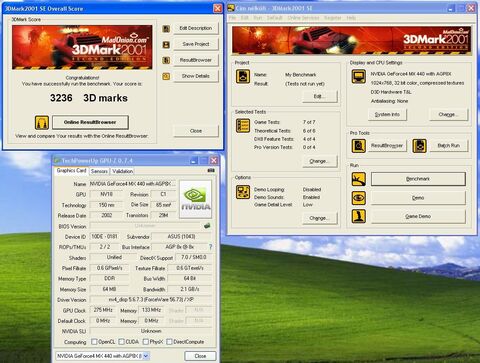Click the Project icon in 3DMark main window
This screenshot has width=480, height=363.
[243, 76]
